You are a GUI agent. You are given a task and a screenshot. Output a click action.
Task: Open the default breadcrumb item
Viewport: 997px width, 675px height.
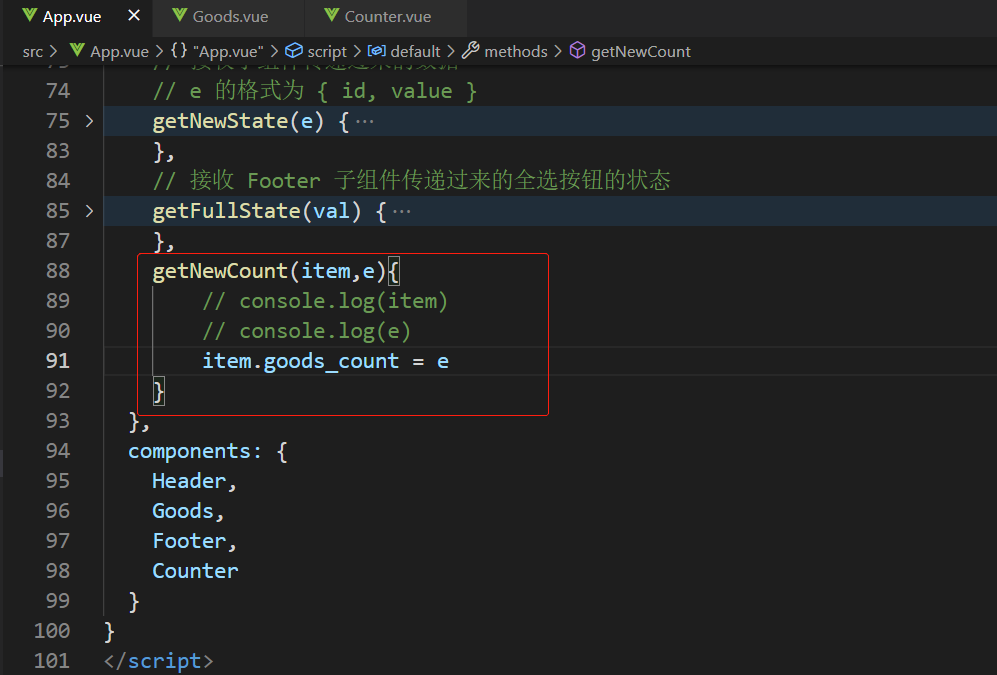coord(415,51)
